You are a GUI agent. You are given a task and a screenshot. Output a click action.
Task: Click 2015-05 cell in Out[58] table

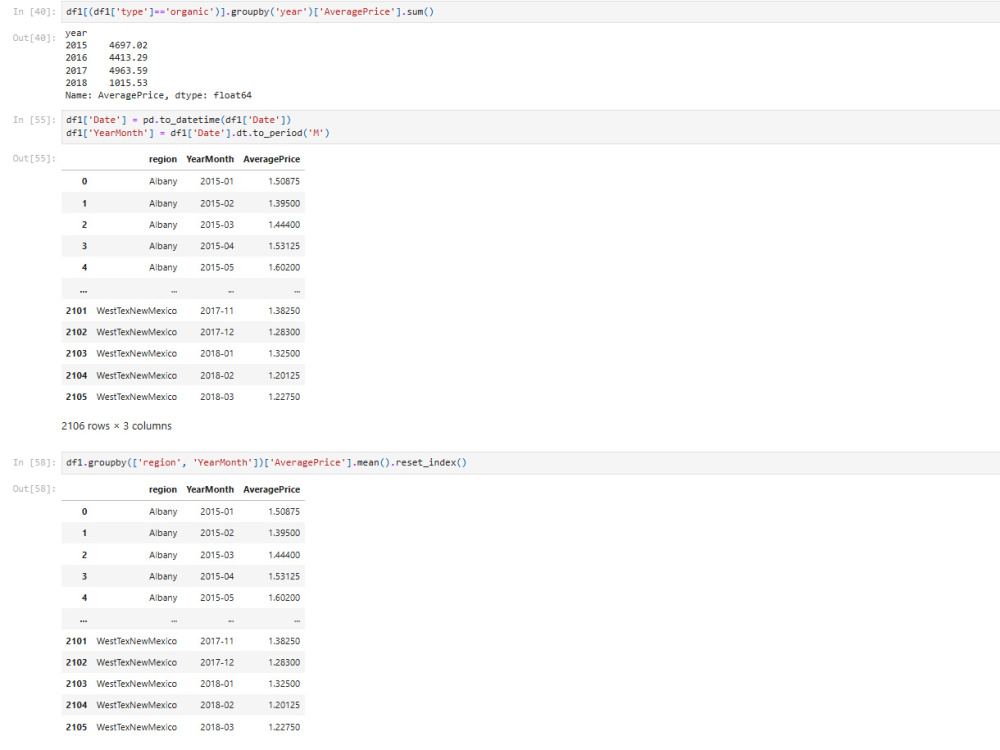point(217,598)
